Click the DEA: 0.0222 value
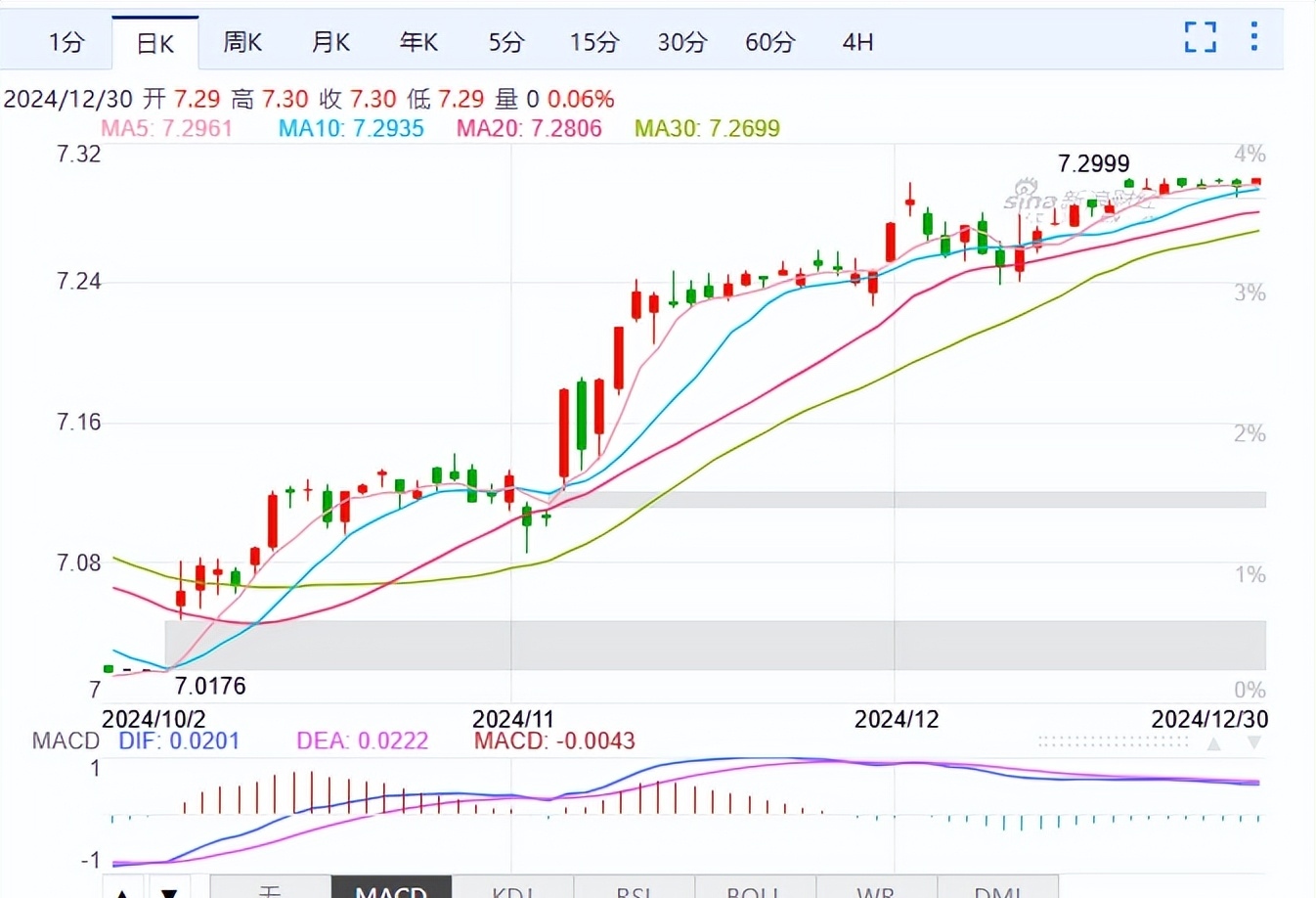The width and height of the screenshot is (1316, 898). pos(363,741)
